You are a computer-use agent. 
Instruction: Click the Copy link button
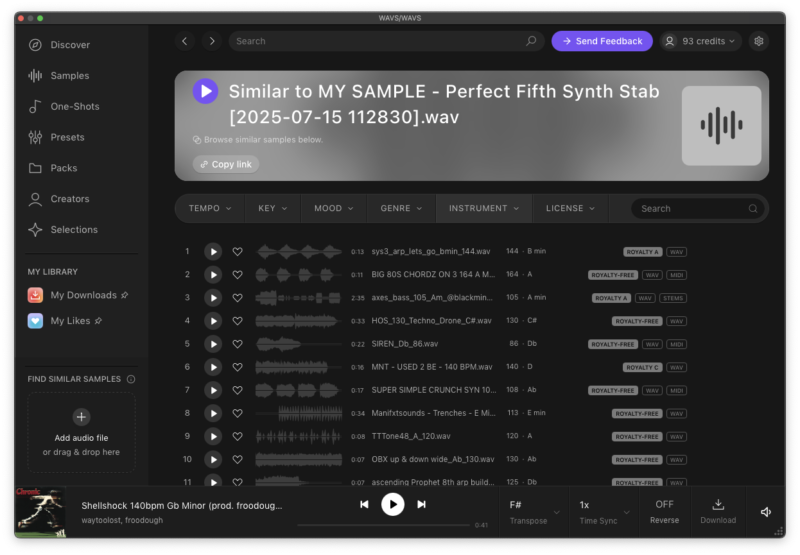tap(226, 164)
